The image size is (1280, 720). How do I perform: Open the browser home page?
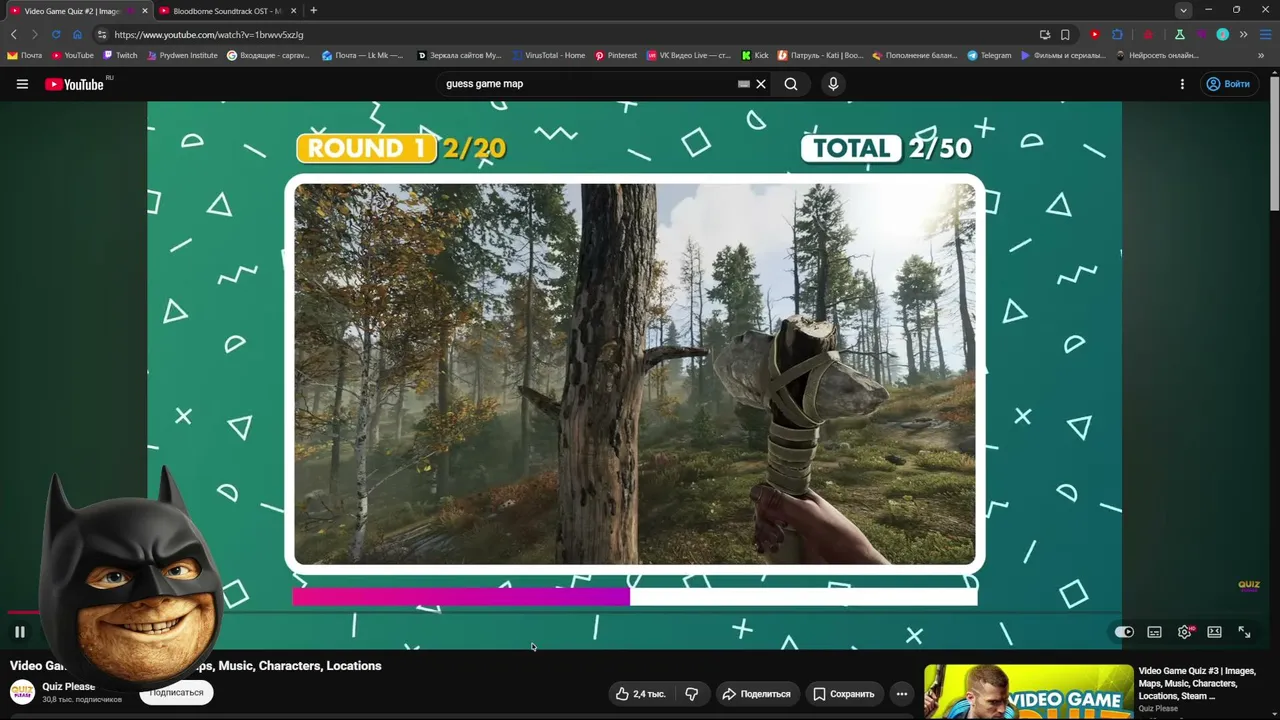77,35
